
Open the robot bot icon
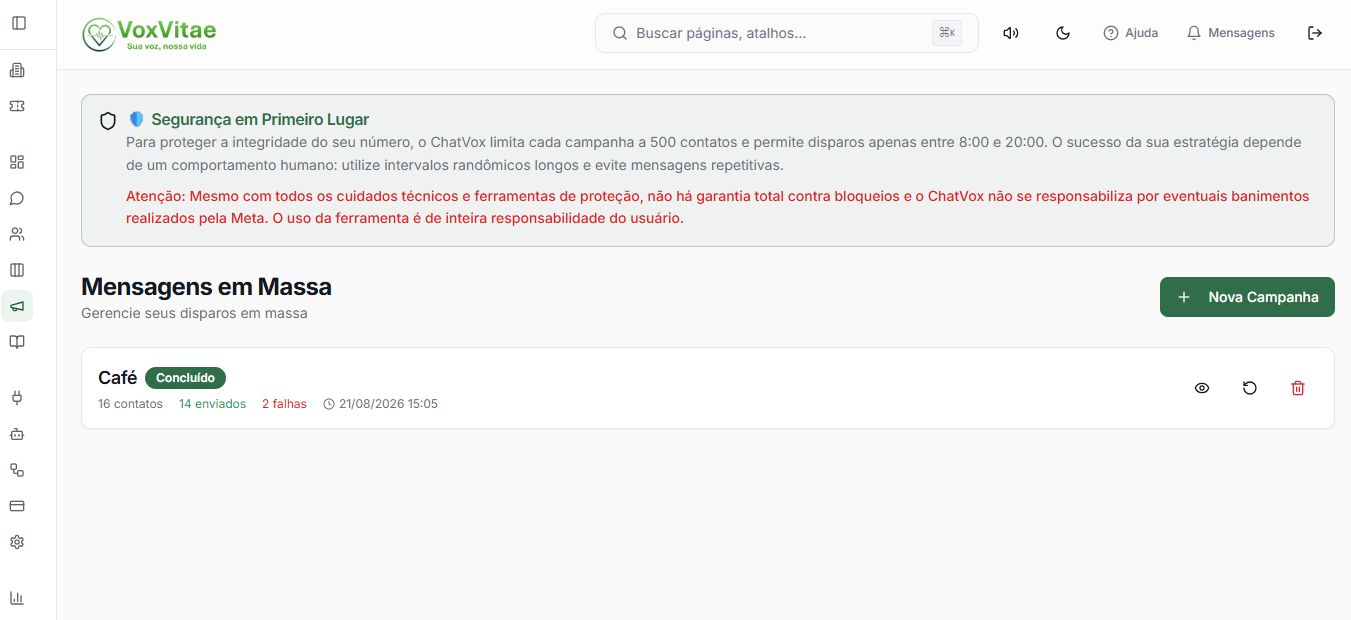(17, 434)
